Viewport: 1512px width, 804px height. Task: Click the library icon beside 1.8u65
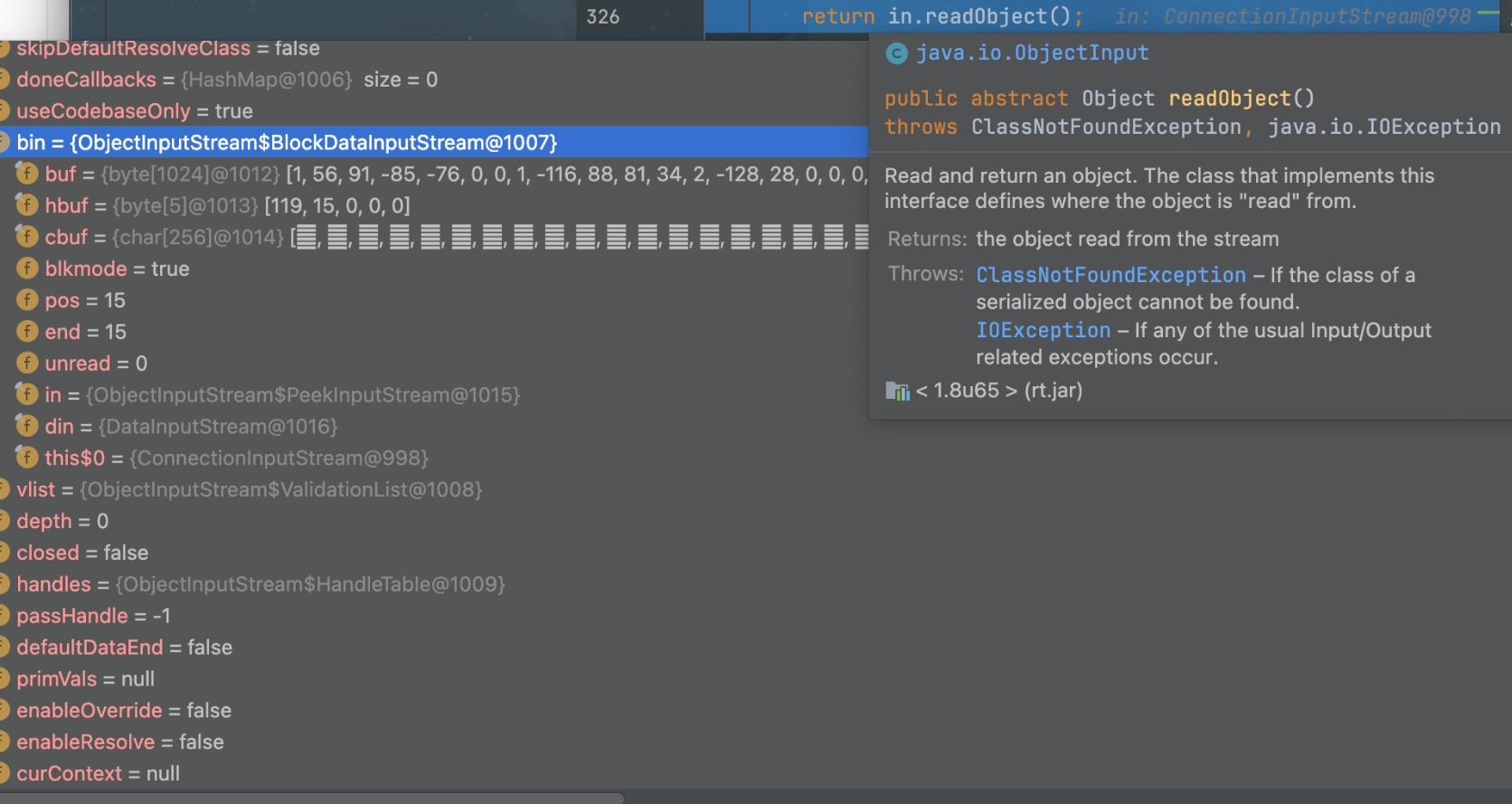pos(897,391)
